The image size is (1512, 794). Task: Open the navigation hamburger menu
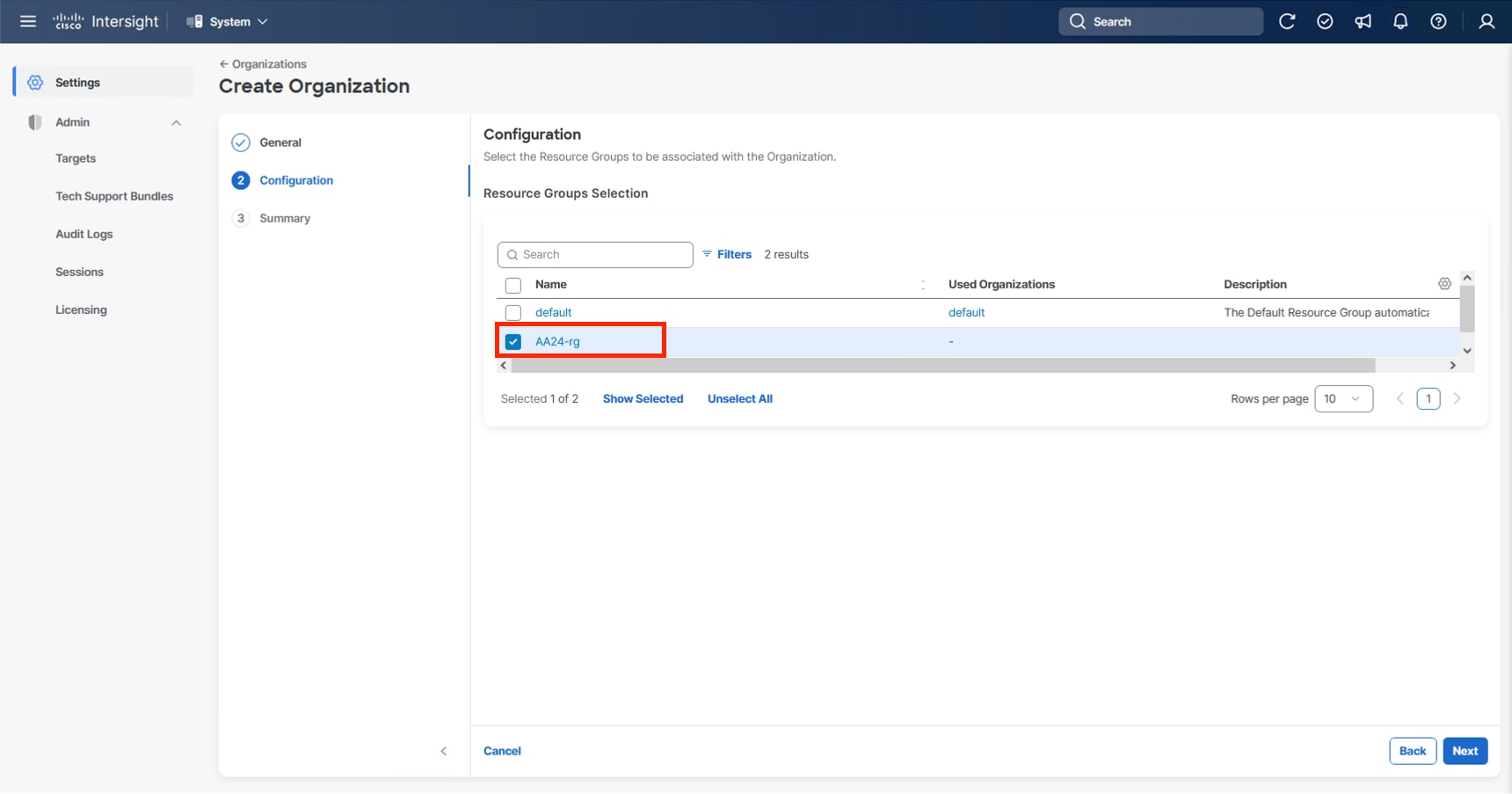27,21
